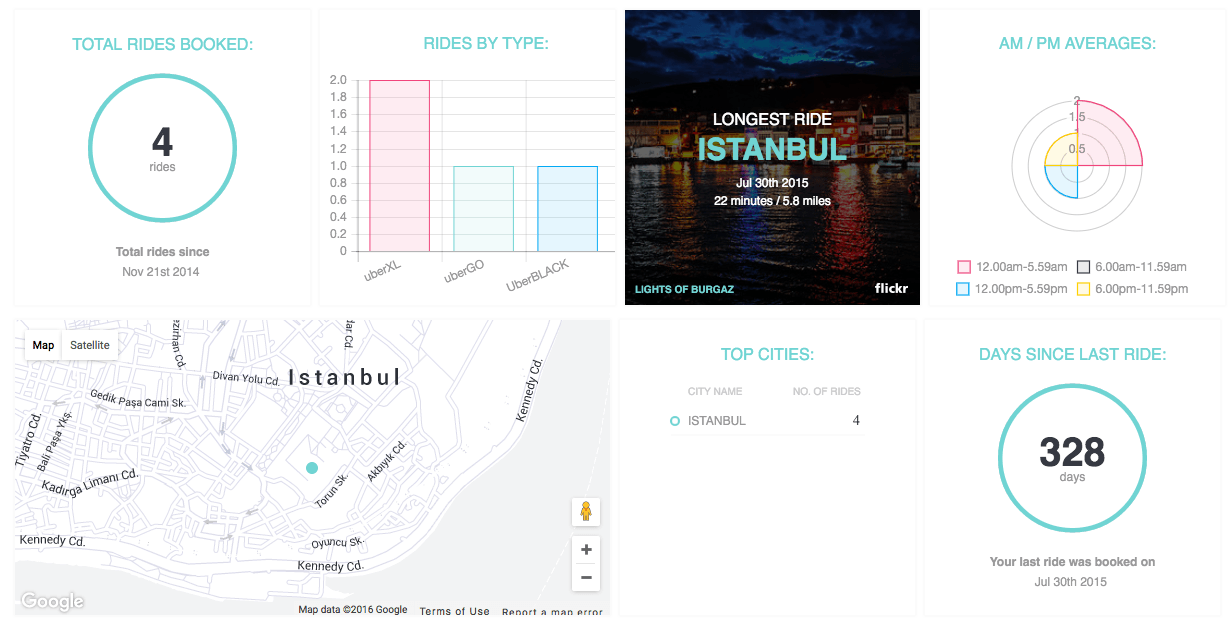The width and height of the screenshot is (1231, 633).
Task: Select the 328 days circle indicator
Action: (x=1072, y=458)
